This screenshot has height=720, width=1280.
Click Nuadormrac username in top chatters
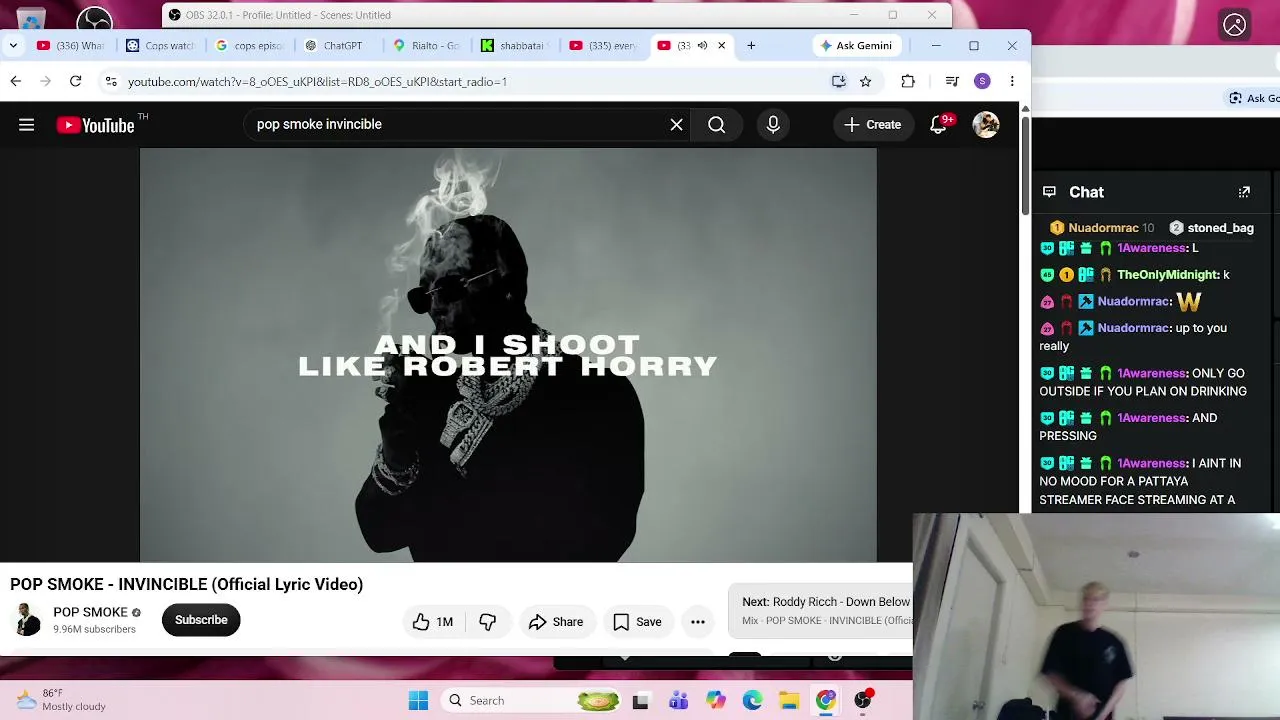pos(1103,228)
